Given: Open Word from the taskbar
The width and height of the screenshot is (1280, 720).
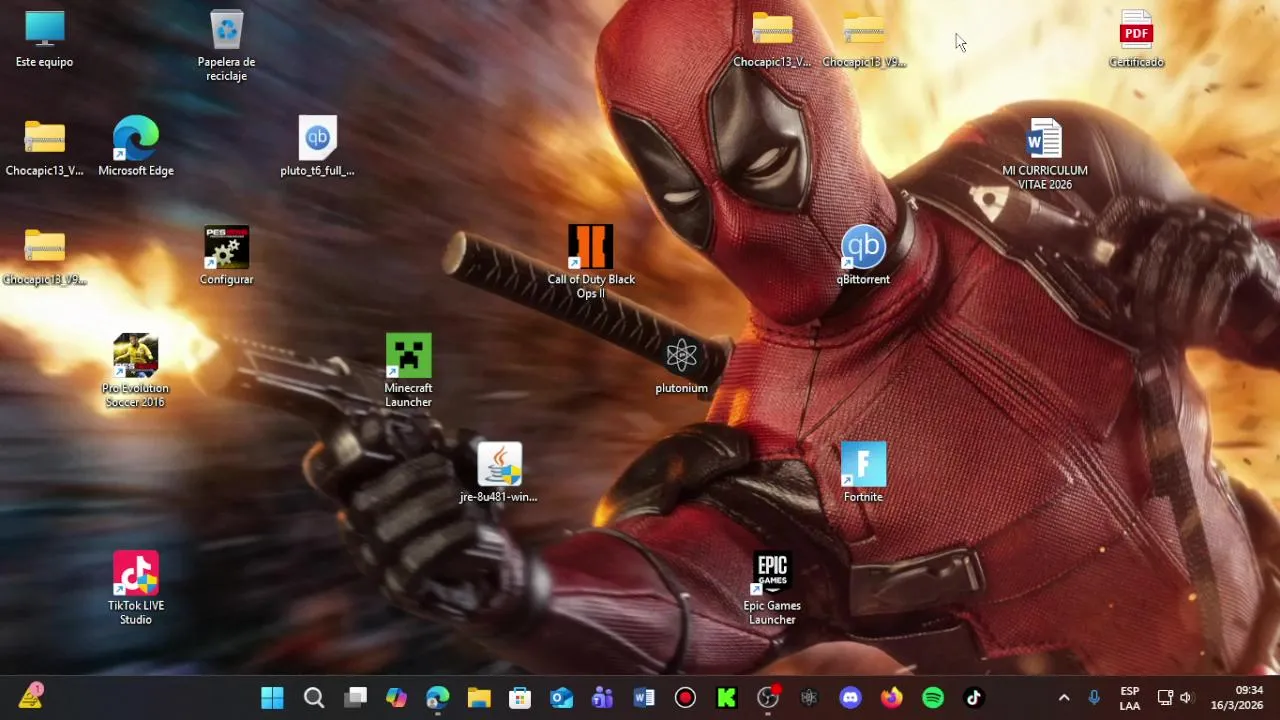Looking at the screenshot, I should tap(644, 698).
